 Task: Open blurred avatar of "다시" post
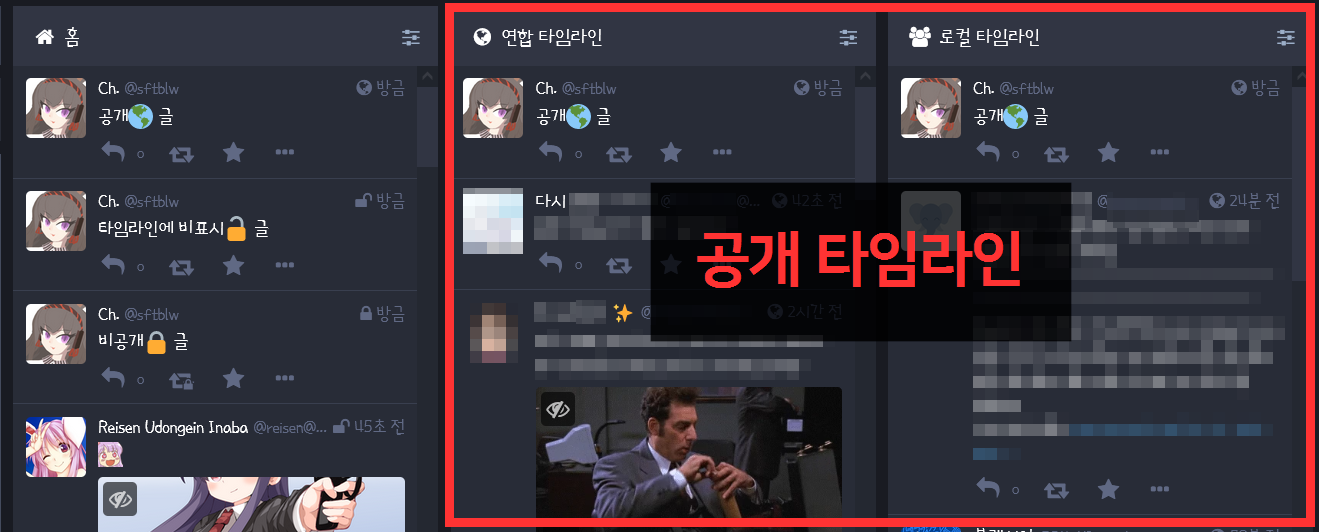point(493,221)
